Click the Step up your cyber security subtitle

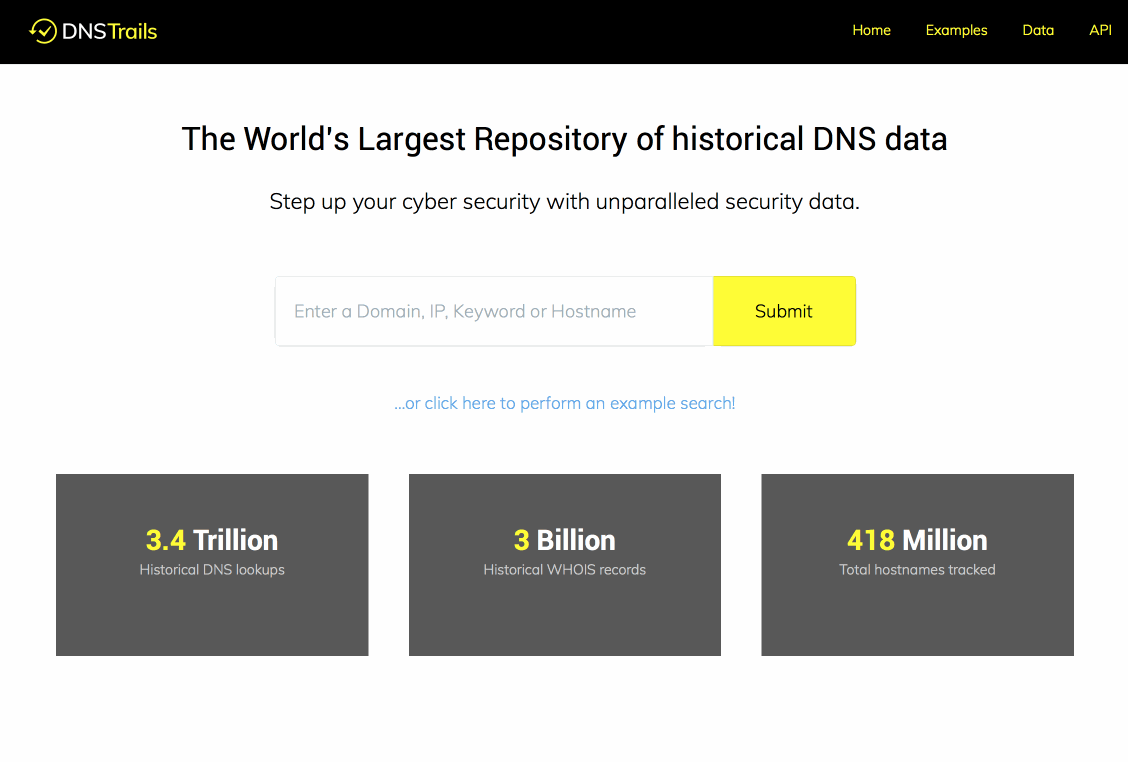565,201
